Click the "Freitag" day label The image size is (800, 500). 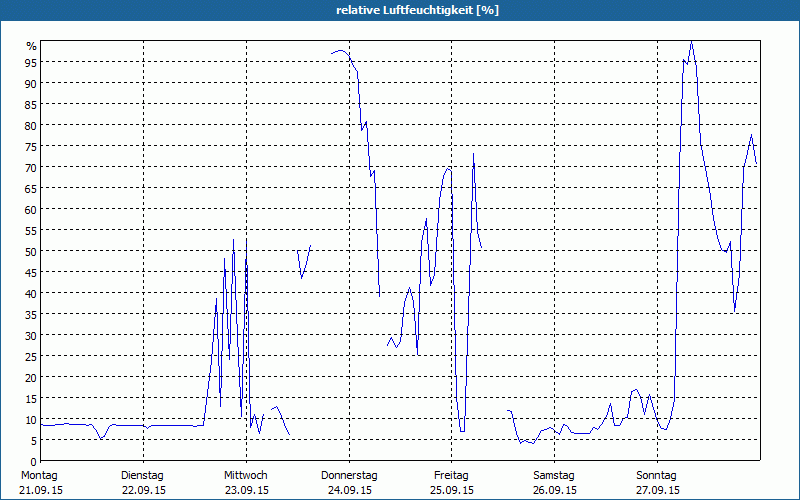tap(452, 475)
